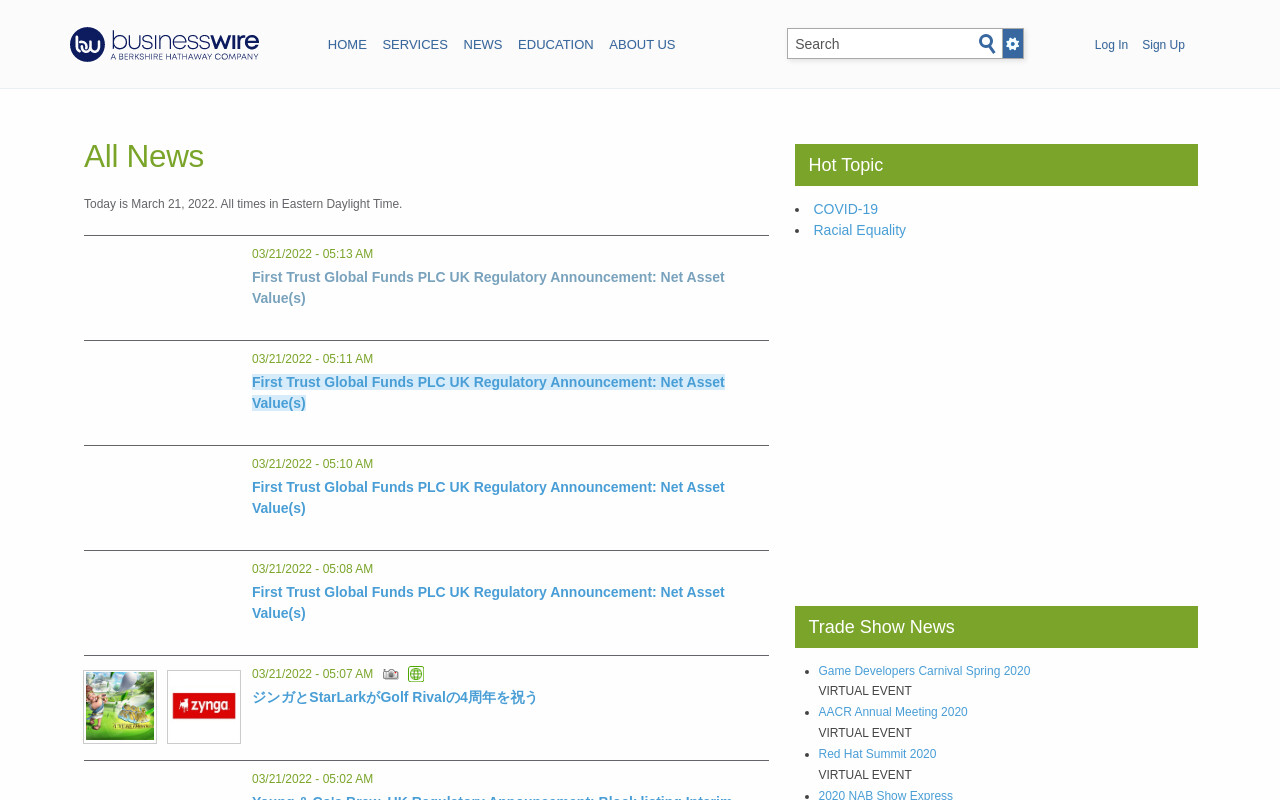Click the 03/21/2022 - 05:10 AM timestamp

312,464
